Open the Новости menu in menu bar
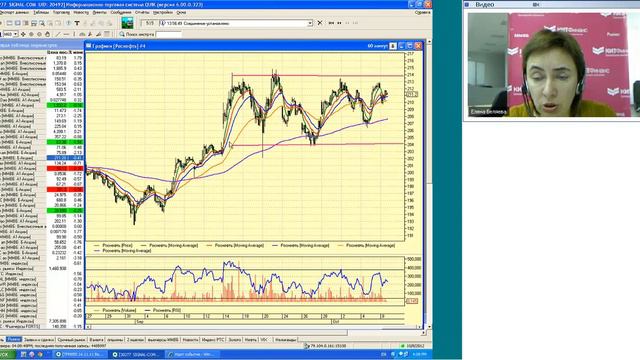This screenshot has height=360, width=640. coord(81,13)
